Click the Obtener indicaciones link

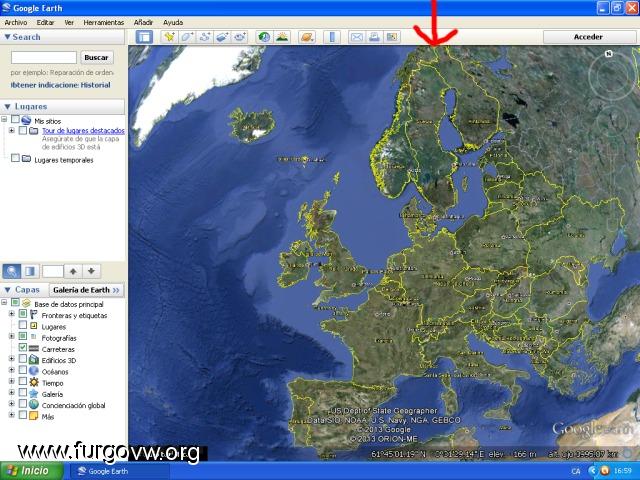point(45,85)
